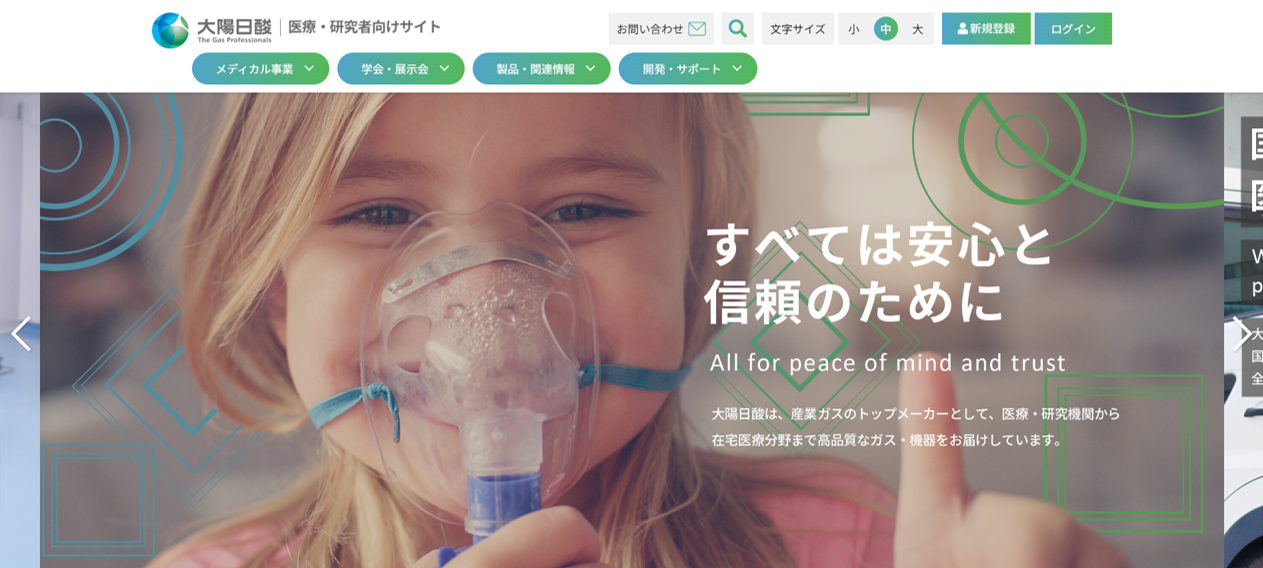This screenshot has height=568, width=1263.
Task: Click the 新規登録 register button
Action: point(986,29)
